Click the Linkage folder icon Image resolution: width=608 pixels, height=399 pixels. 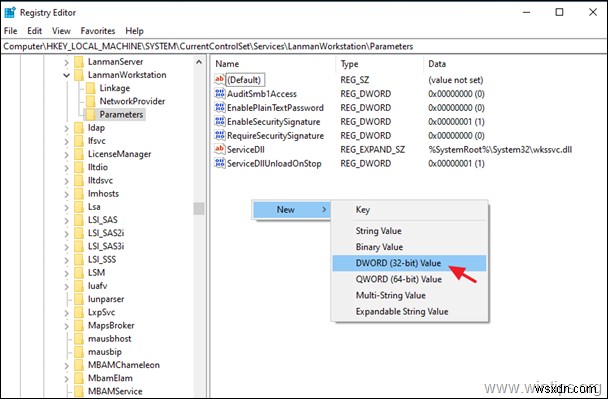(x=90, y=88)
